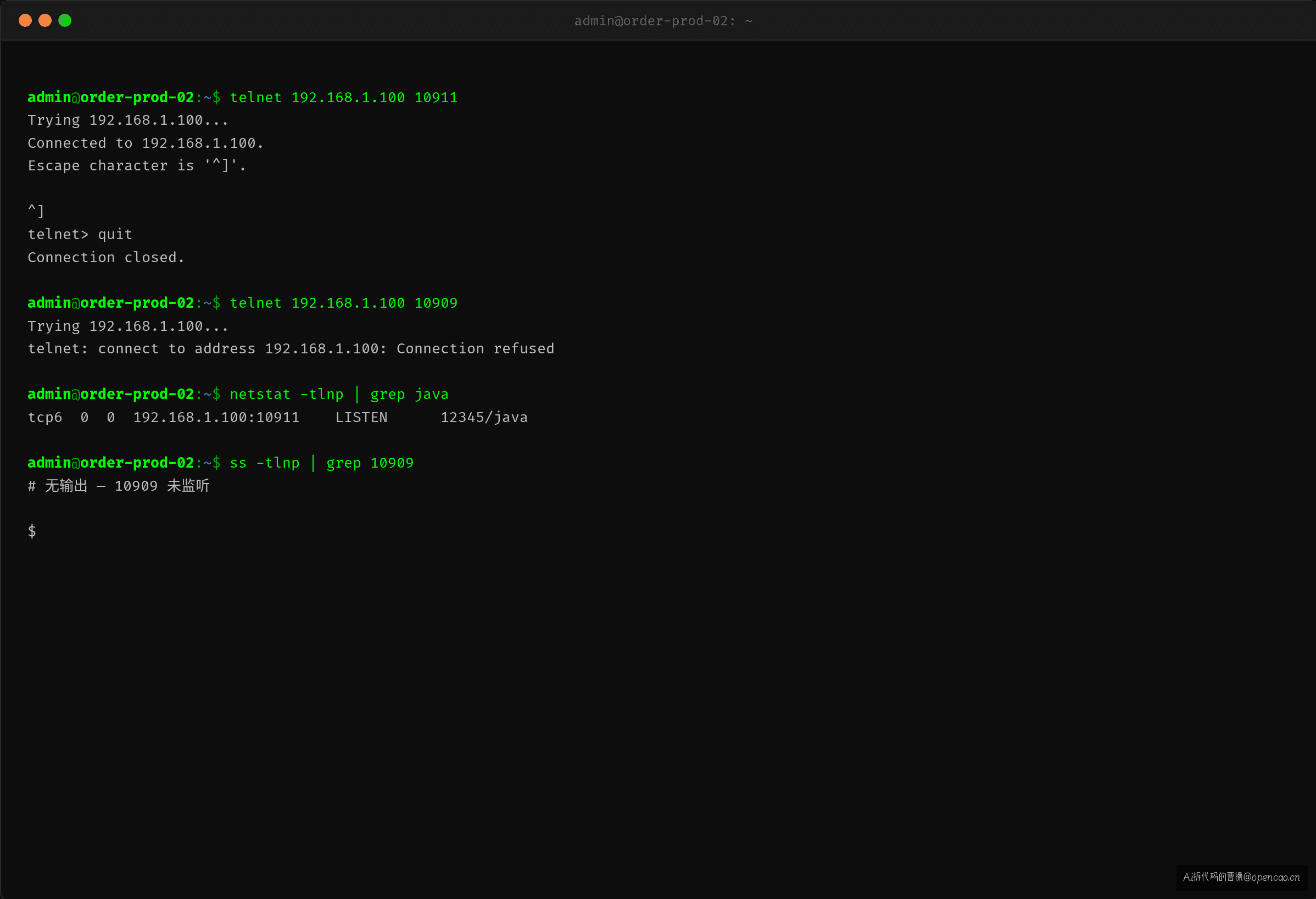The width and height of the screenshot is (1316, 899).
Task: Click the red close window button
Action: 25,21
